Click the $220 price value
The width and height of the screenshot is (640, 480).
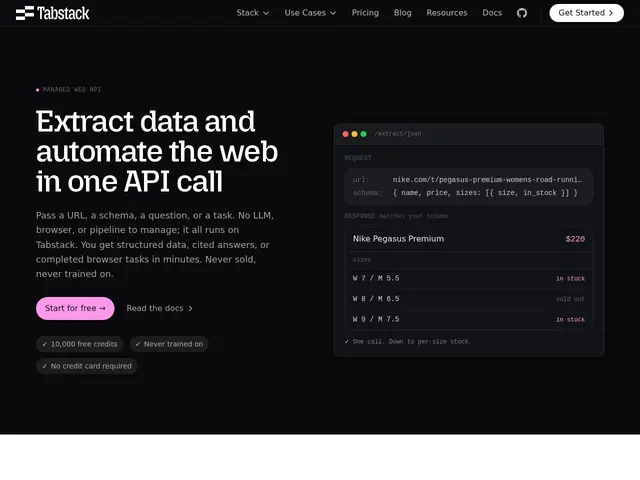pyautogui.click(x=575, y=239)
